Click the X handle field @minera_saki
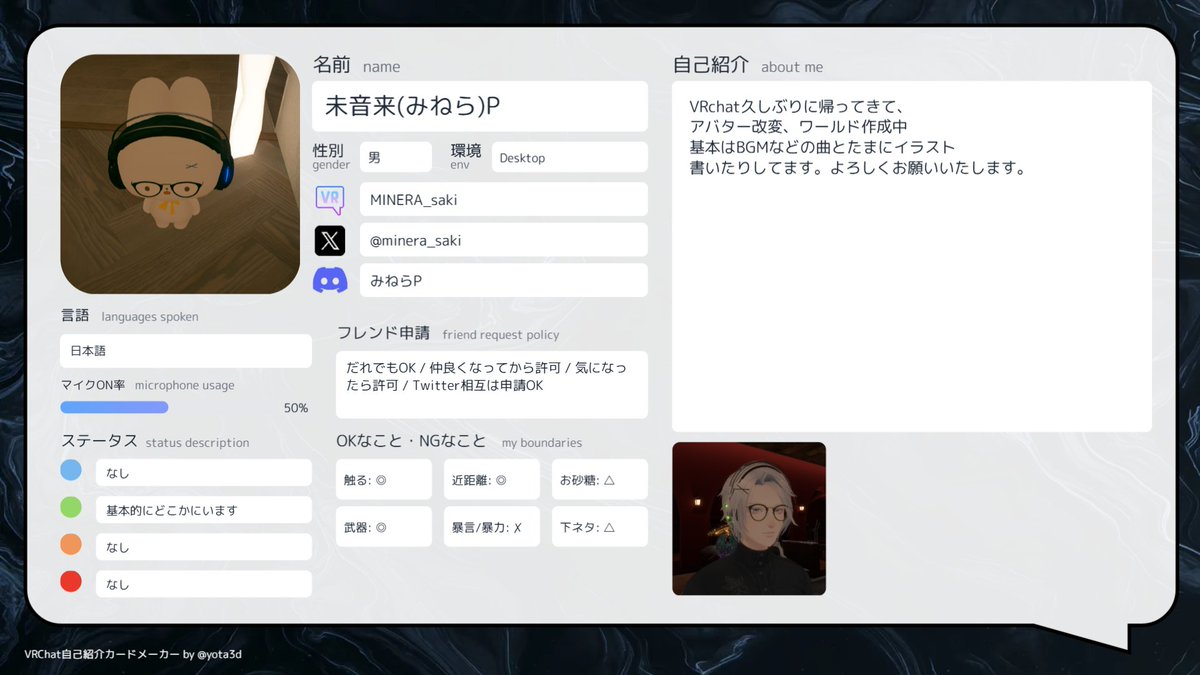 point(504,240)
